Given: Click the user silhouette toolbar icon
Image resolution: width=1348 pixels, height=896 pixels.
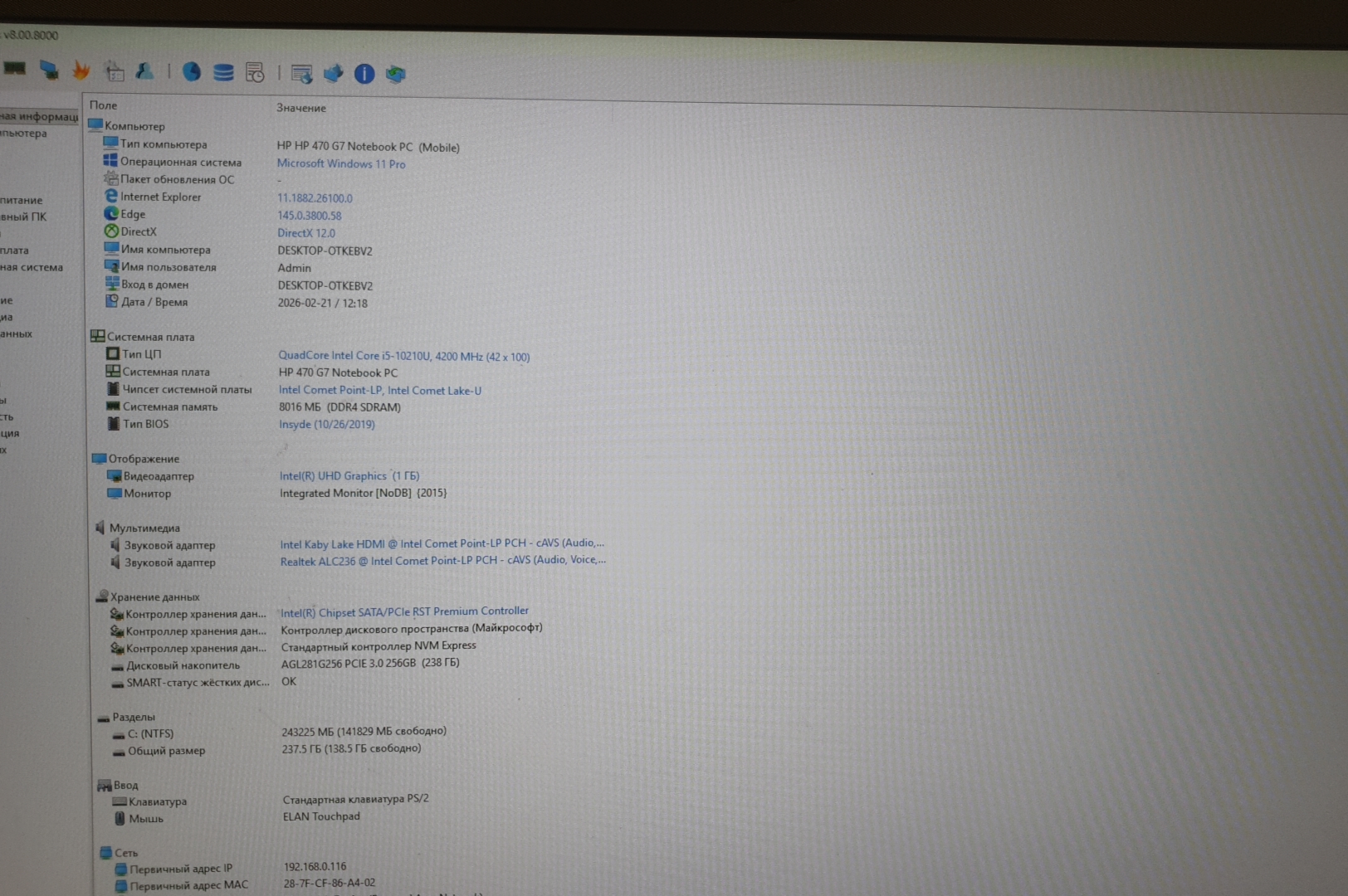Looking at the screenshot, I should 145,71.
